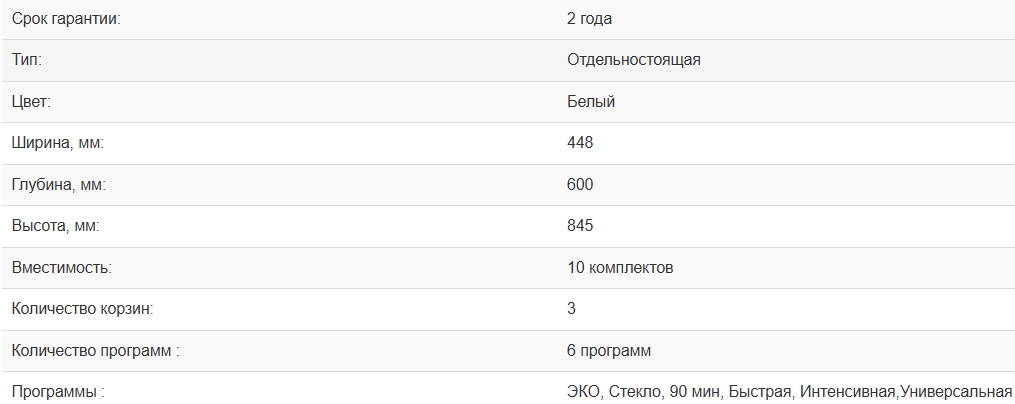The width and height of the screenshot is (1015, 404).
Task: Click the "Цвет:" label
Action: [31, 101]
